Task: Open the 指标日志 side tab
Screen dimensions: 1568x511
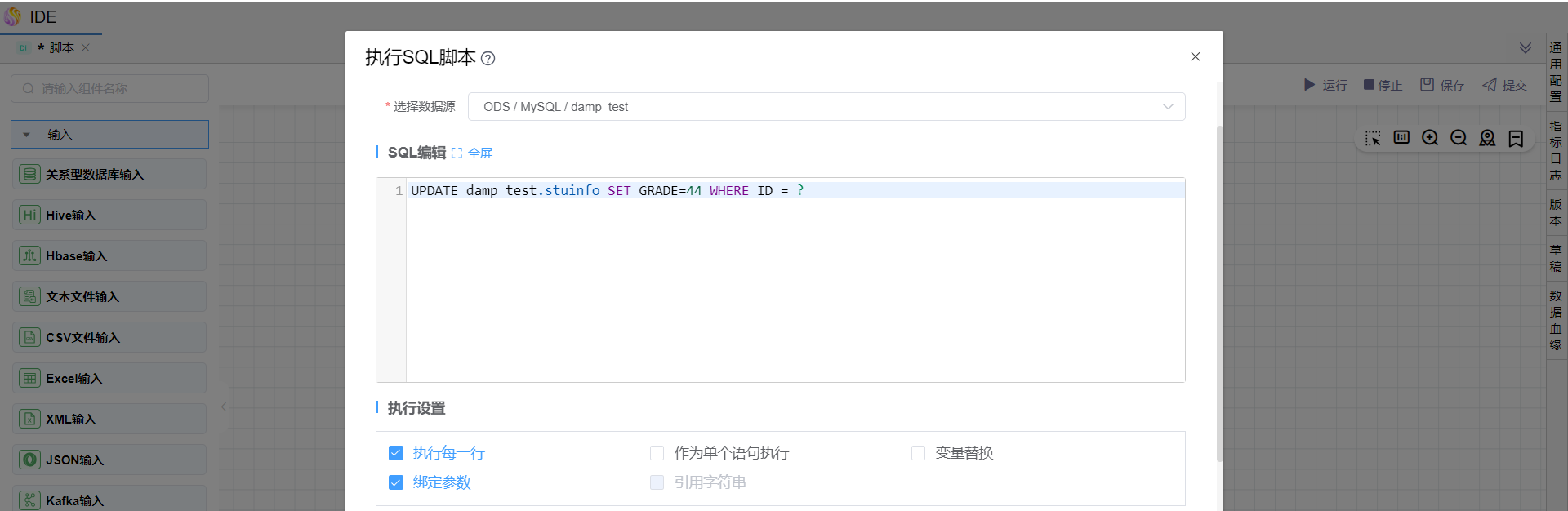Action: (1556, 150)
